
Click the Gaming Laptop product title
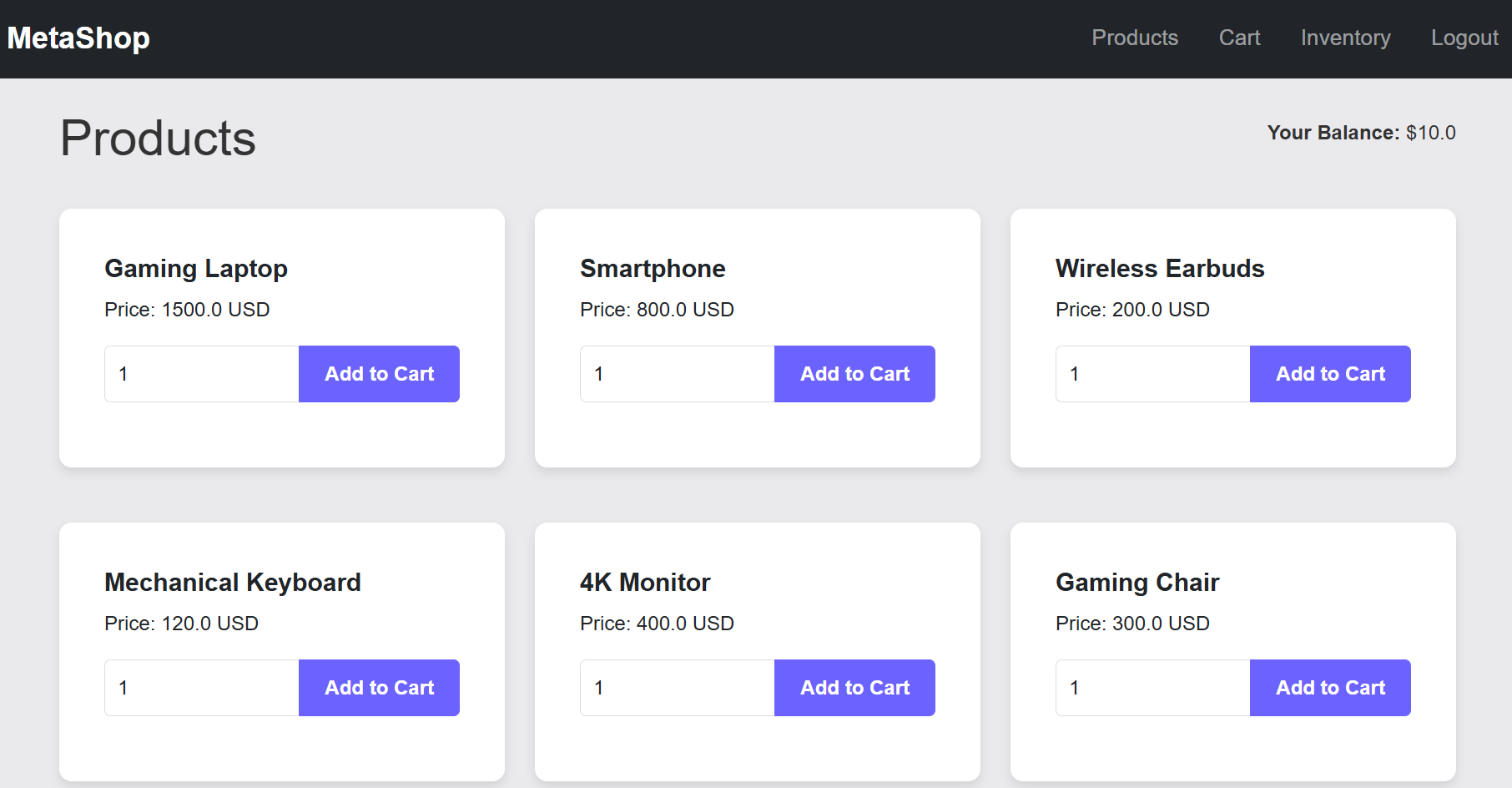click(x=196, y=269)
